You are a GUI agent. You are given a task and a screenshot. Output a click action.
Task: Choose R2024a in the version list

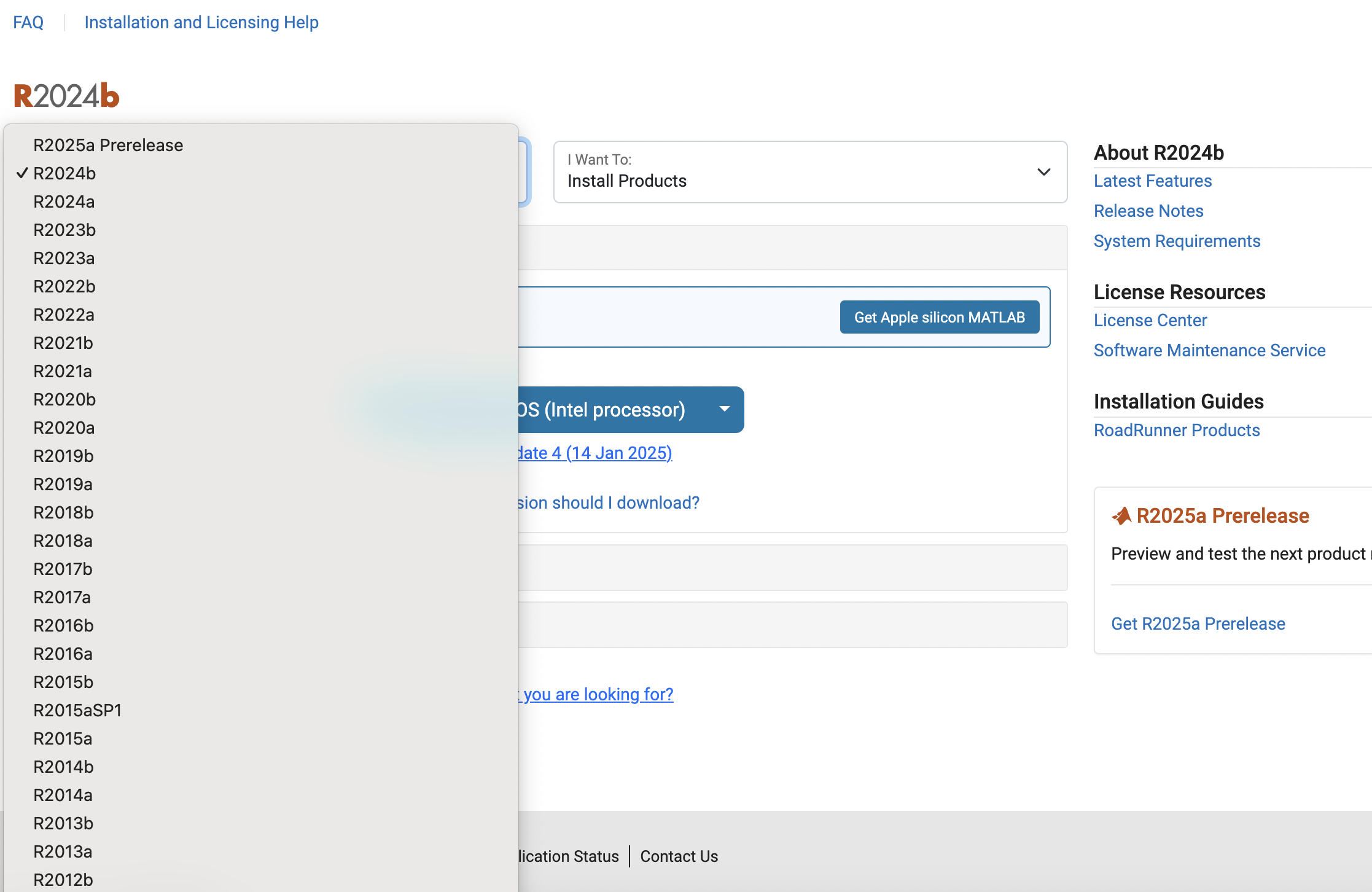64,201
